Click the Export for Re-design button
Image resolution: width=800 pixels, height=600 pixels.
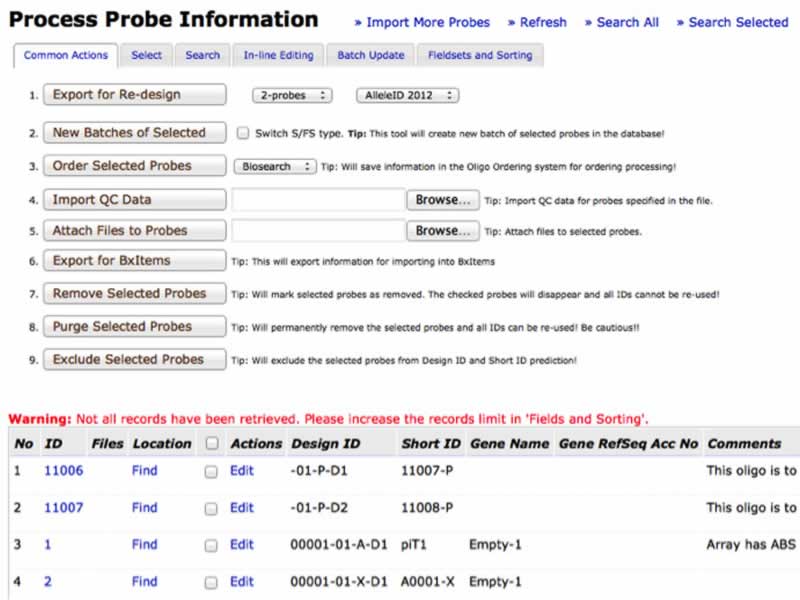134,95
